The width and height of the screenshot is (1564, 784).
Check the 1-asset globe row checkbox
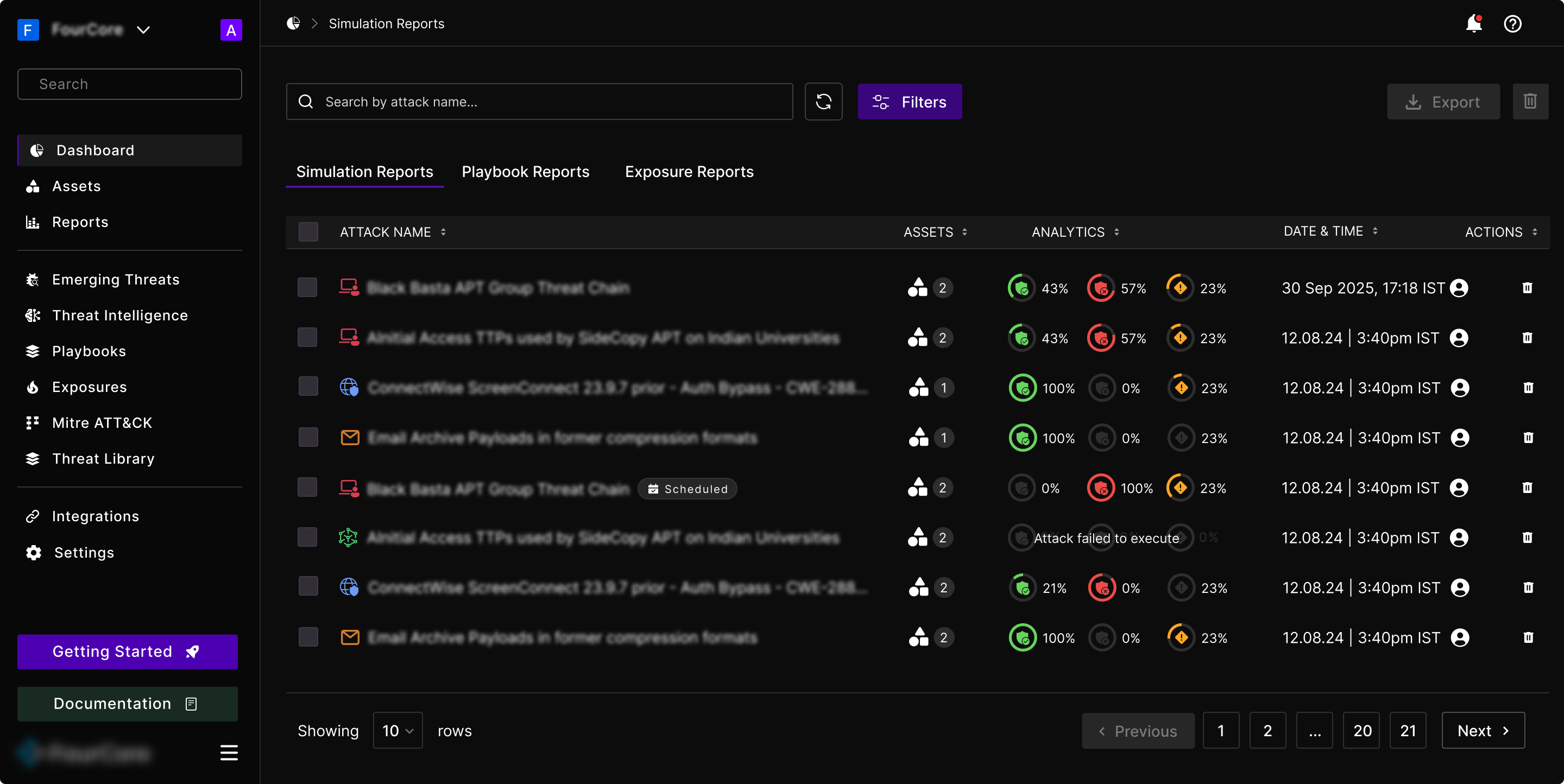pos(308,387)
